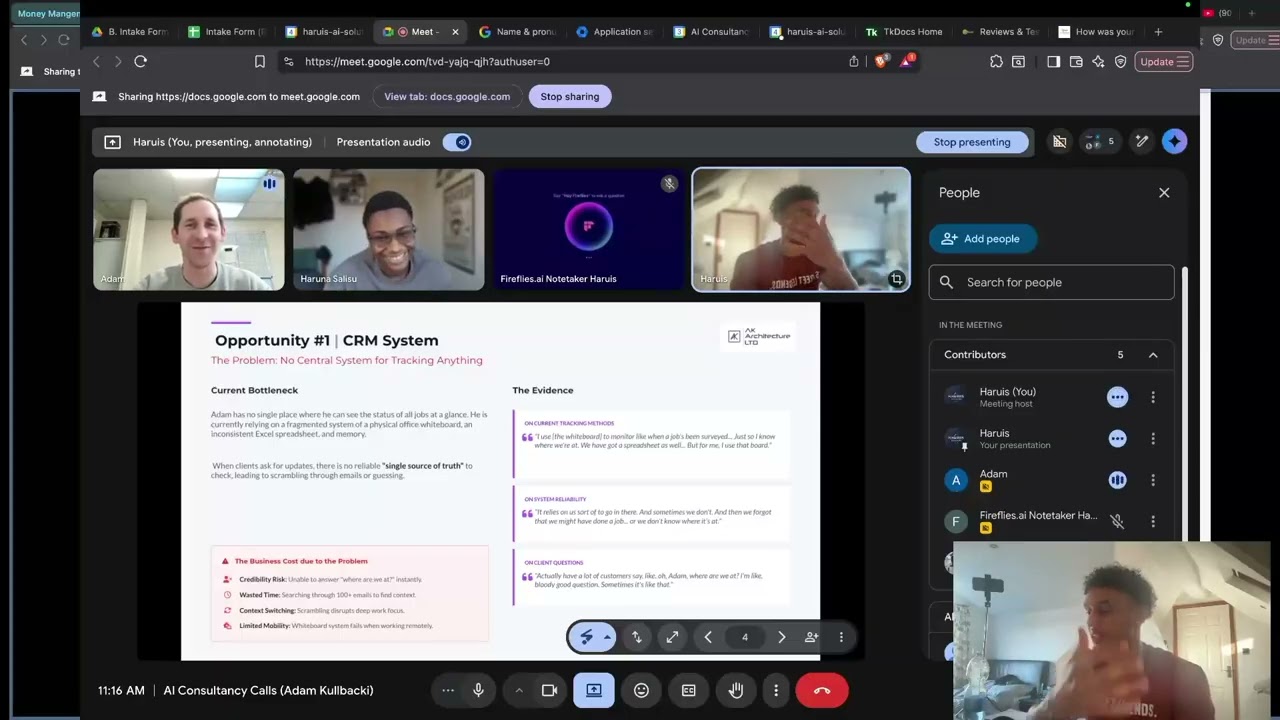
Task: Click the present screen button in call bar
Action: click(x=593, y=690)
